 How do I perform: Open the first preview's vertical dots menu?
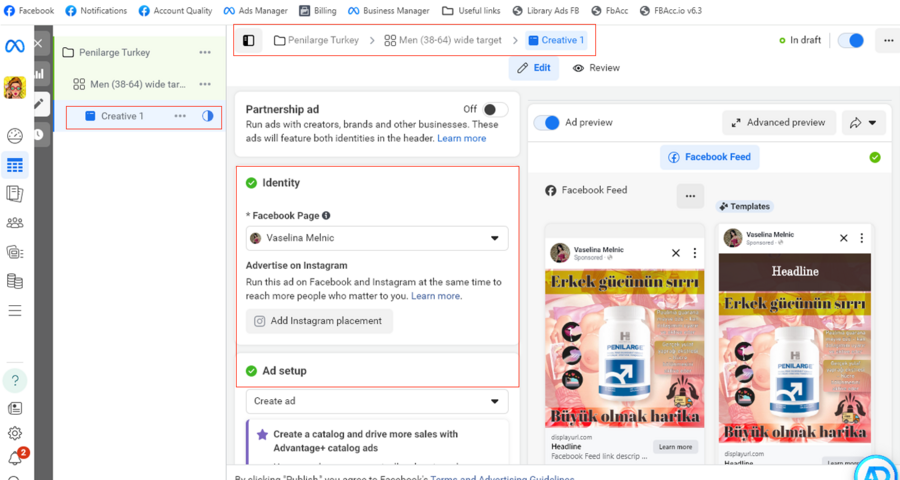(x=695, y=253)
